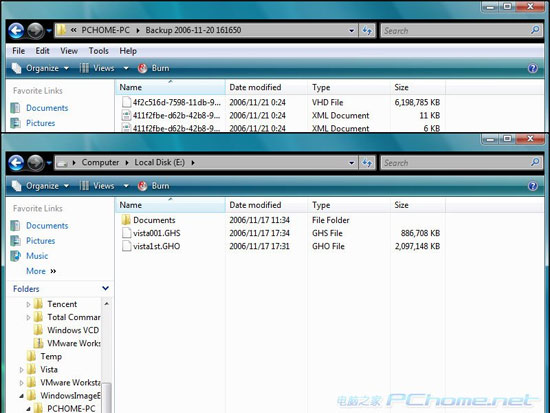Open Views dropdown arrow in the Backup window
Viewport: 550px width, 413px height.
126,68
